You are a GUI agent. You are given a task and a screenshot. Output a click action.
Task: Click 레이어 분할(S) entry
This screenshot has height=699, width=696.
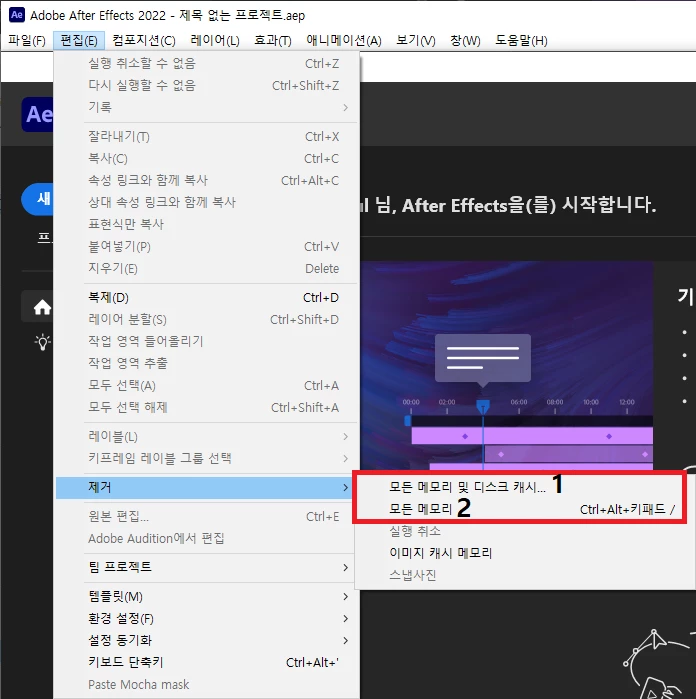(206, 319)
